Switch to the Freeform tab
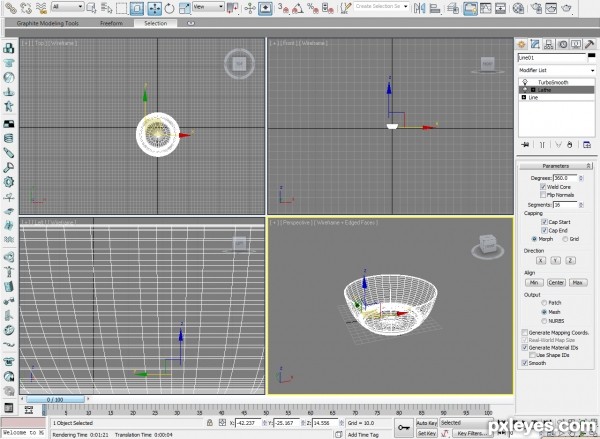Image resolution: width=600 pixels, height=439 pixels. (111, 23)
